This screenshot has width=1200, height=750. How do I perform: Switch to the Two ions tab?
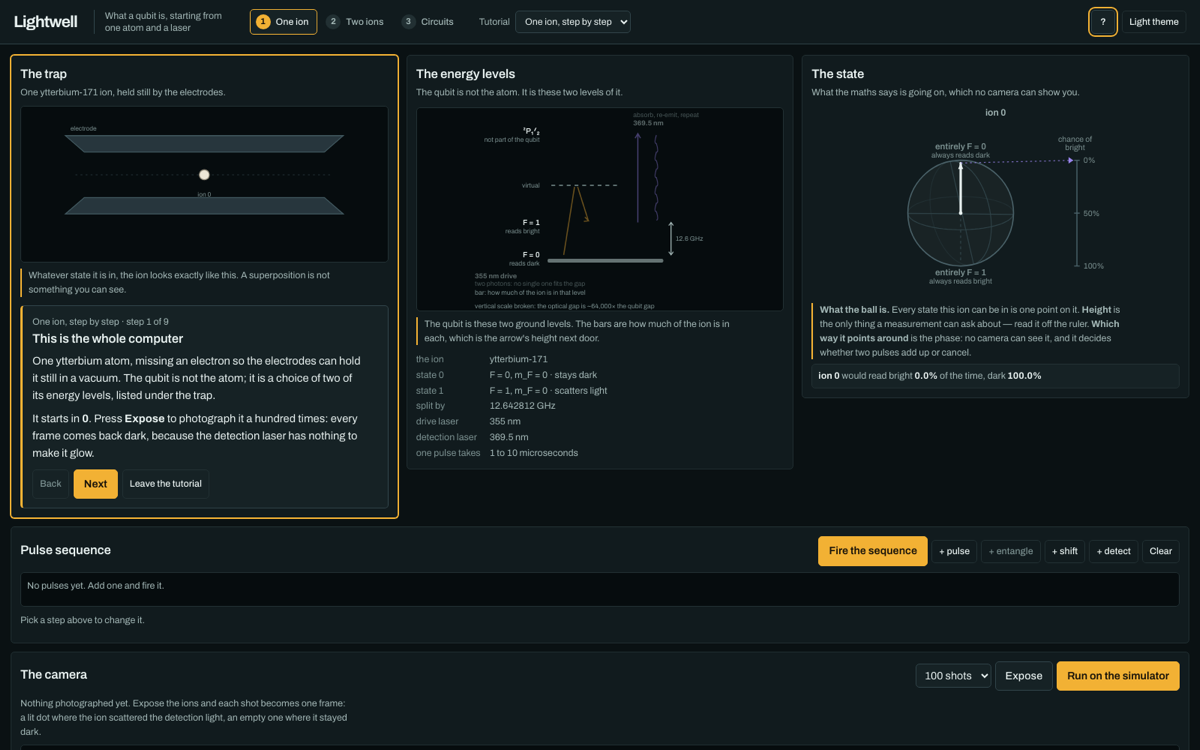pos(355,21)
